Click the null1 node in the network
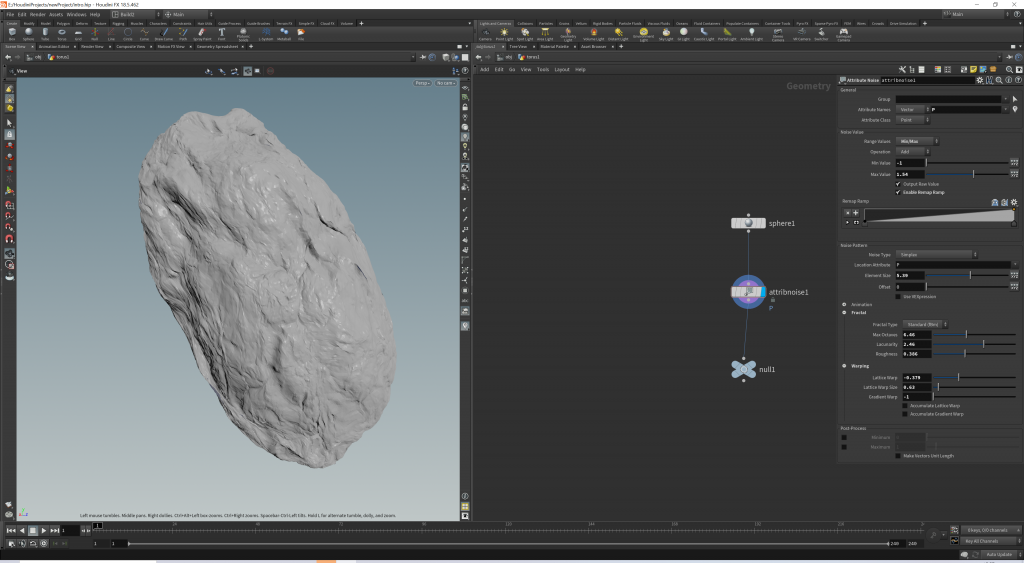 [x=742, y=369]
